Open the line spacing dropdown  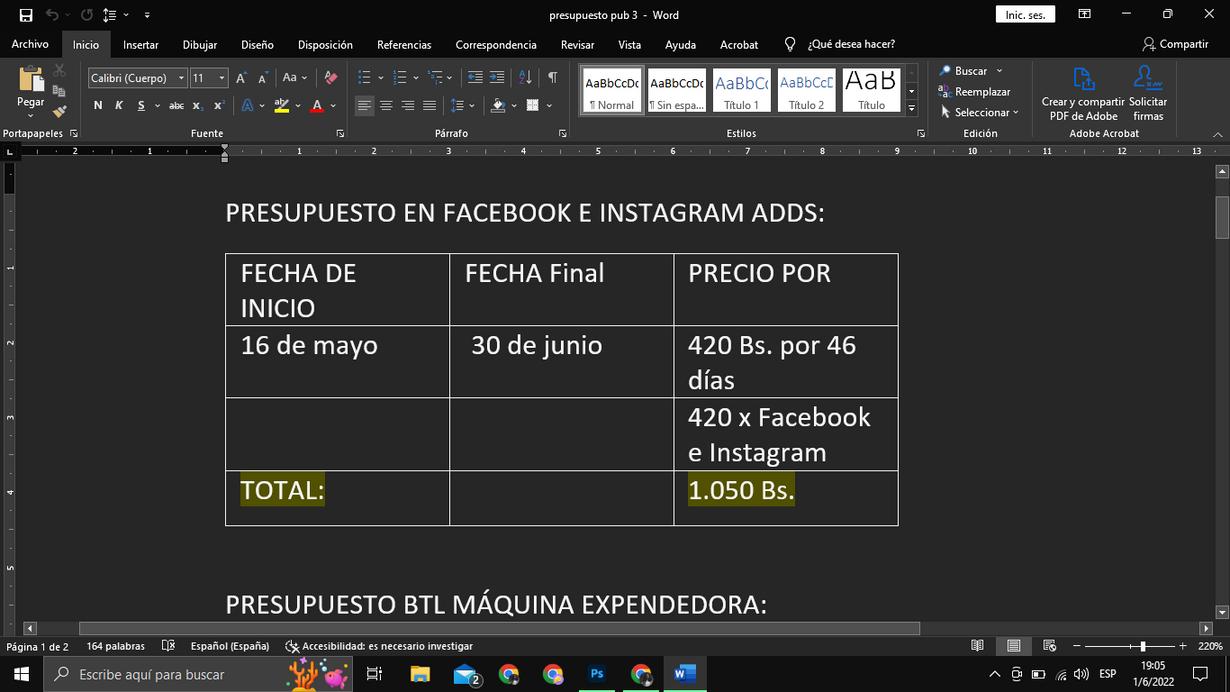463,105
